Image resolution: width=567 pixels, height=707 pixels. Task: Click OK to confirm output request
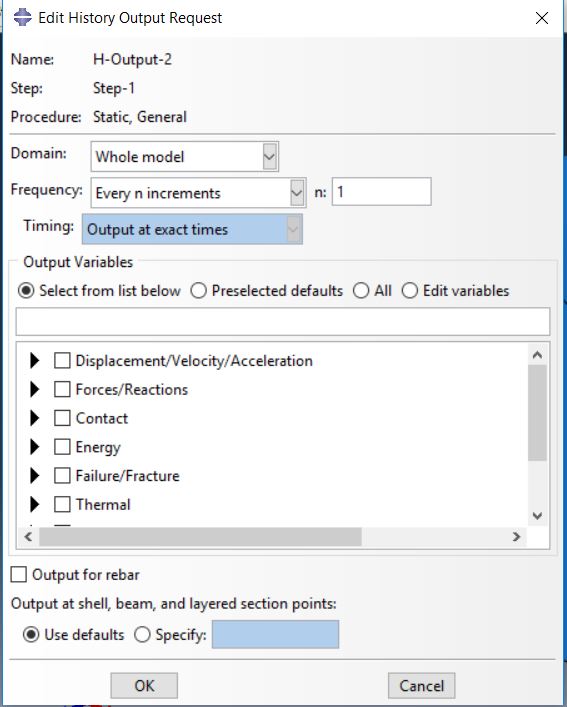(144, 686)
